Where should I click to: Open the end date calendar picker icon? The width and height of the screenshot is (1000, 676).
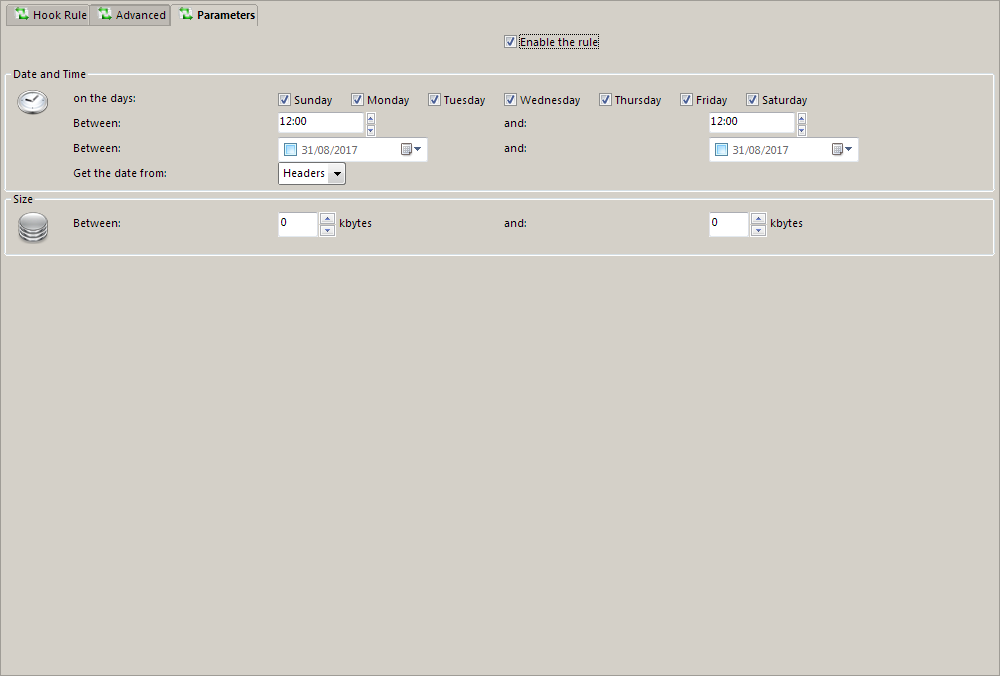[842, 149]
